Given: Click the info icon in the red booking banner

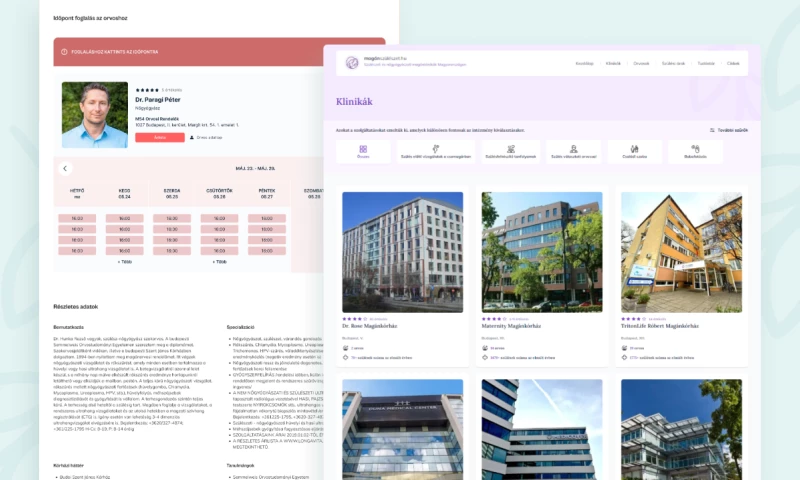Looking at the screenshot, I should (64, 52).
